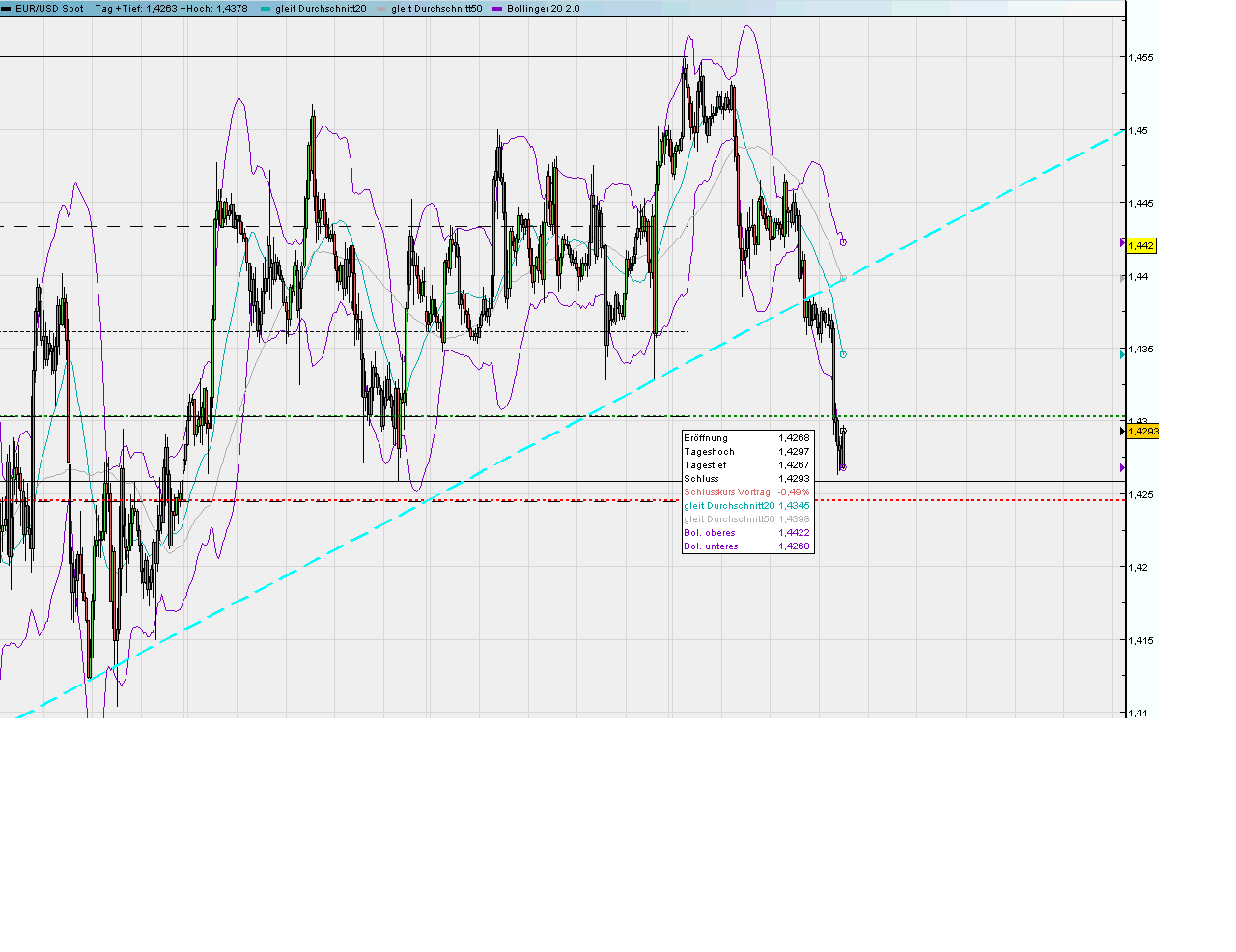Click the 1,455 label on the price axis
This screenshot has height=952, width=1236.
coord(1139,57)
